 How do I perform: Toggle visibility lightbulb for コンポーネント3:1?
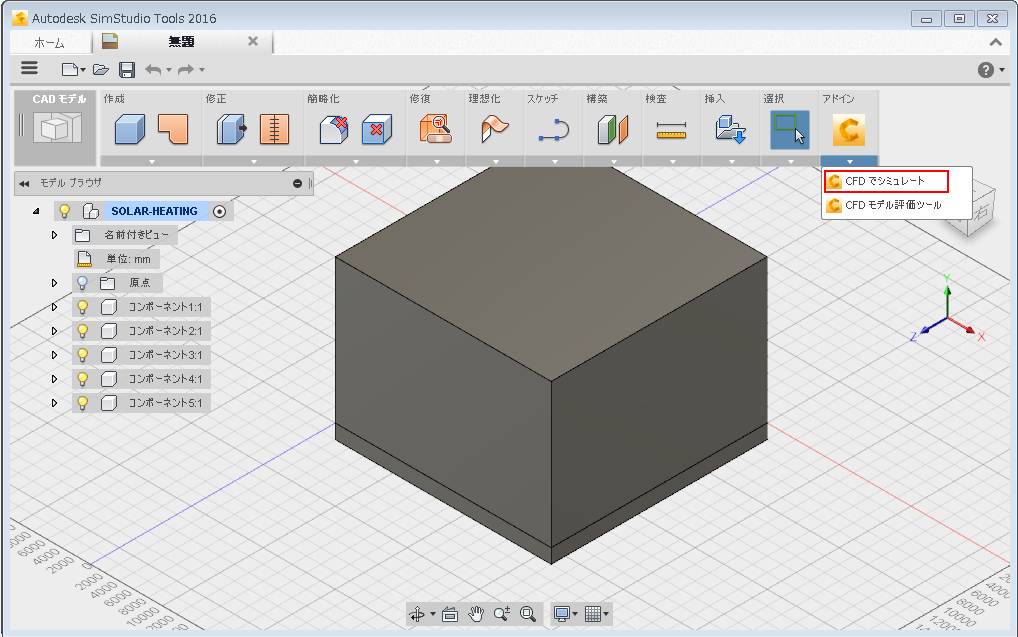(83, 355)
